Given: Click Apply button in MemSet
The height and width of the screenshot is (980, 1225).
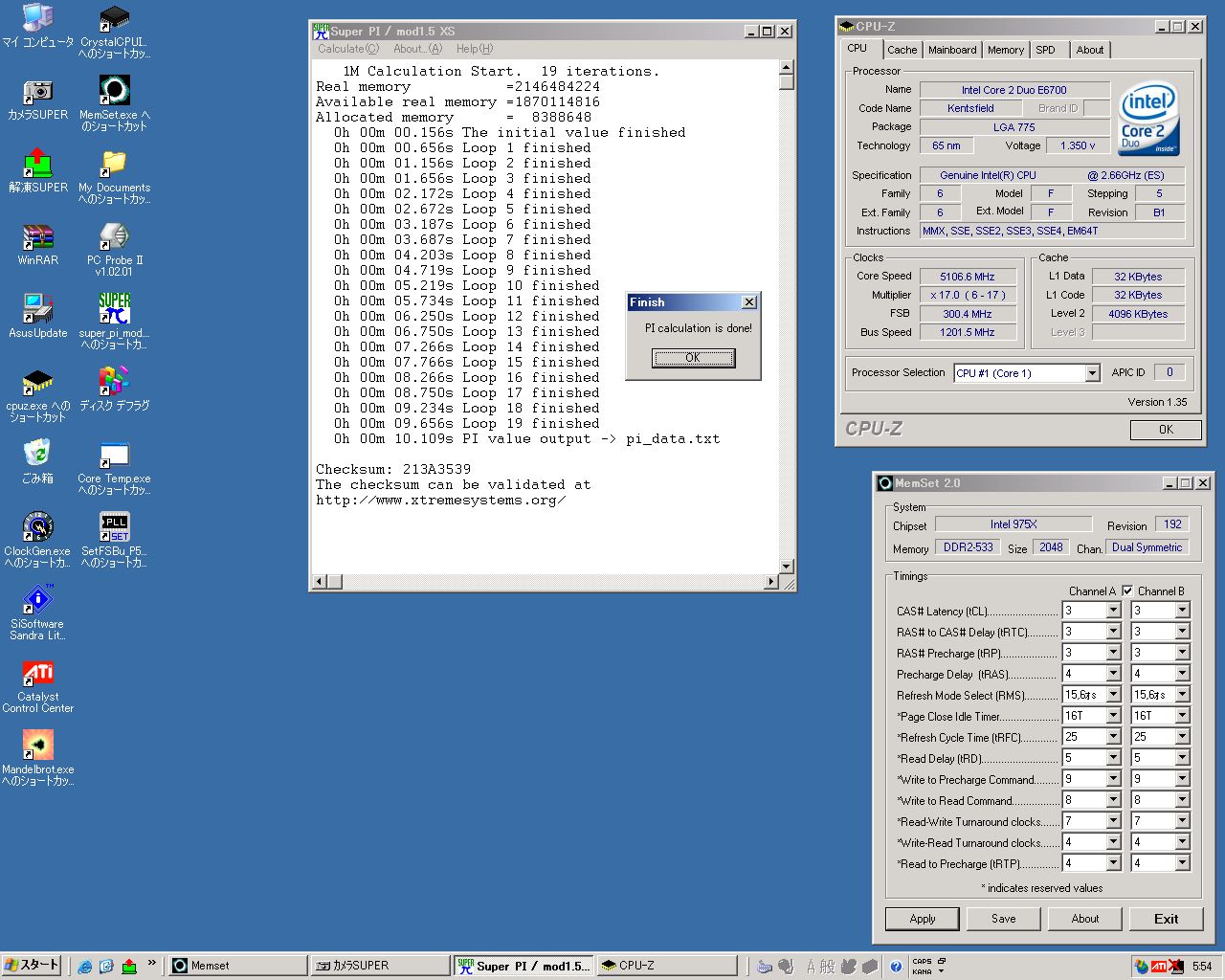Looking at the screenshot, I should pos(923,919).
